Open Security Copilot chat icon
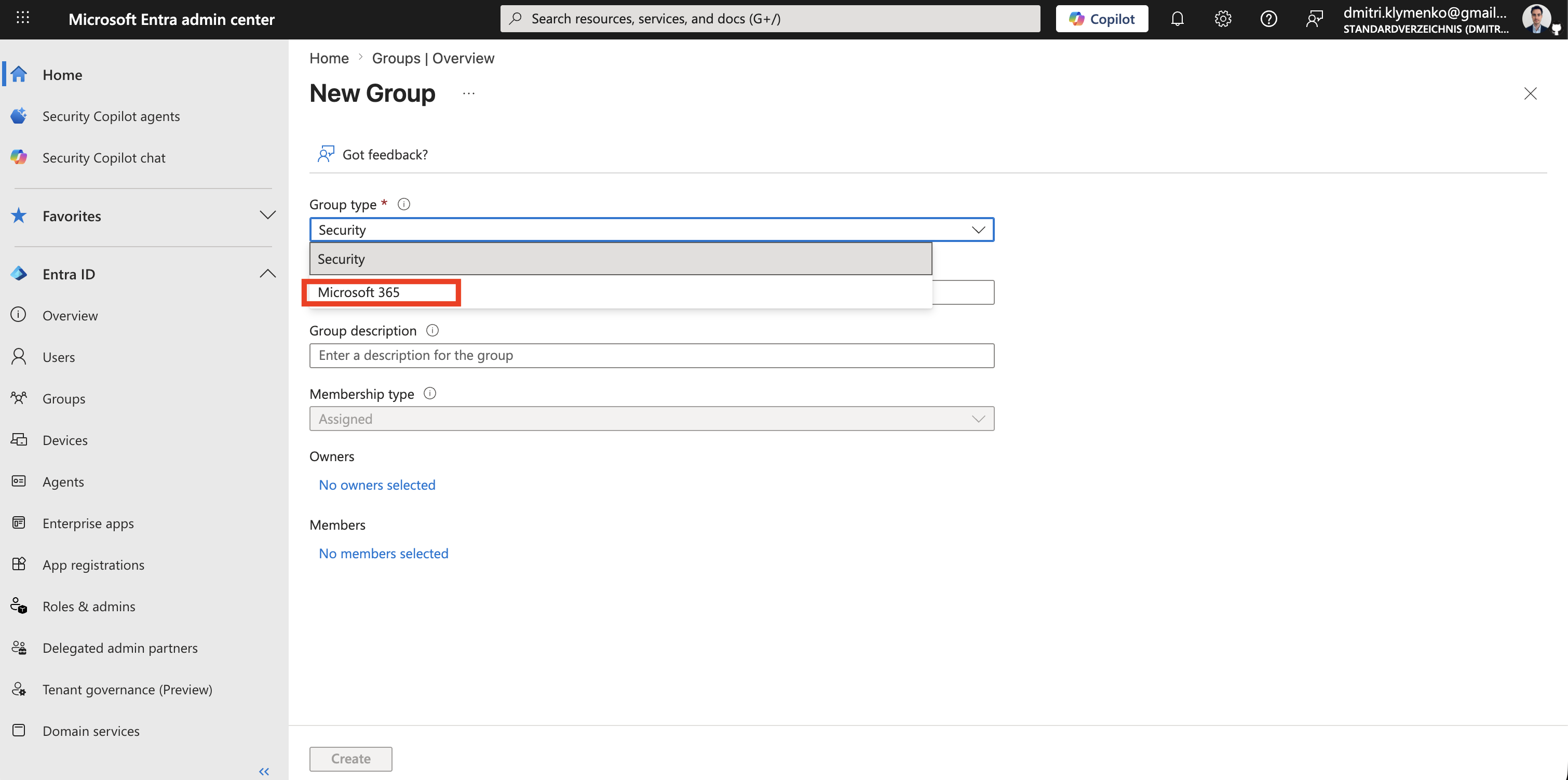The image size is (1568, 780). click(x=19, y=157)
